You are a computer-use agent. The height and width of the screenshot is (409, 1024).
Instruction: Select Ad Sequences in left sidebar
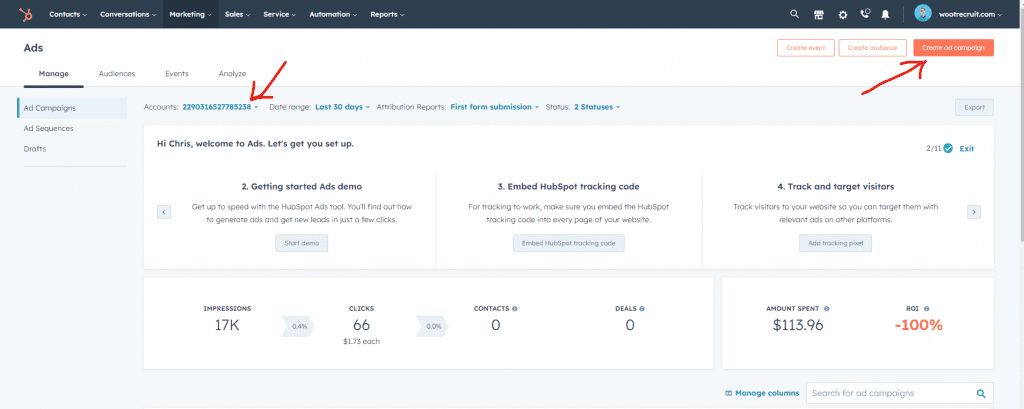(48, 128)
